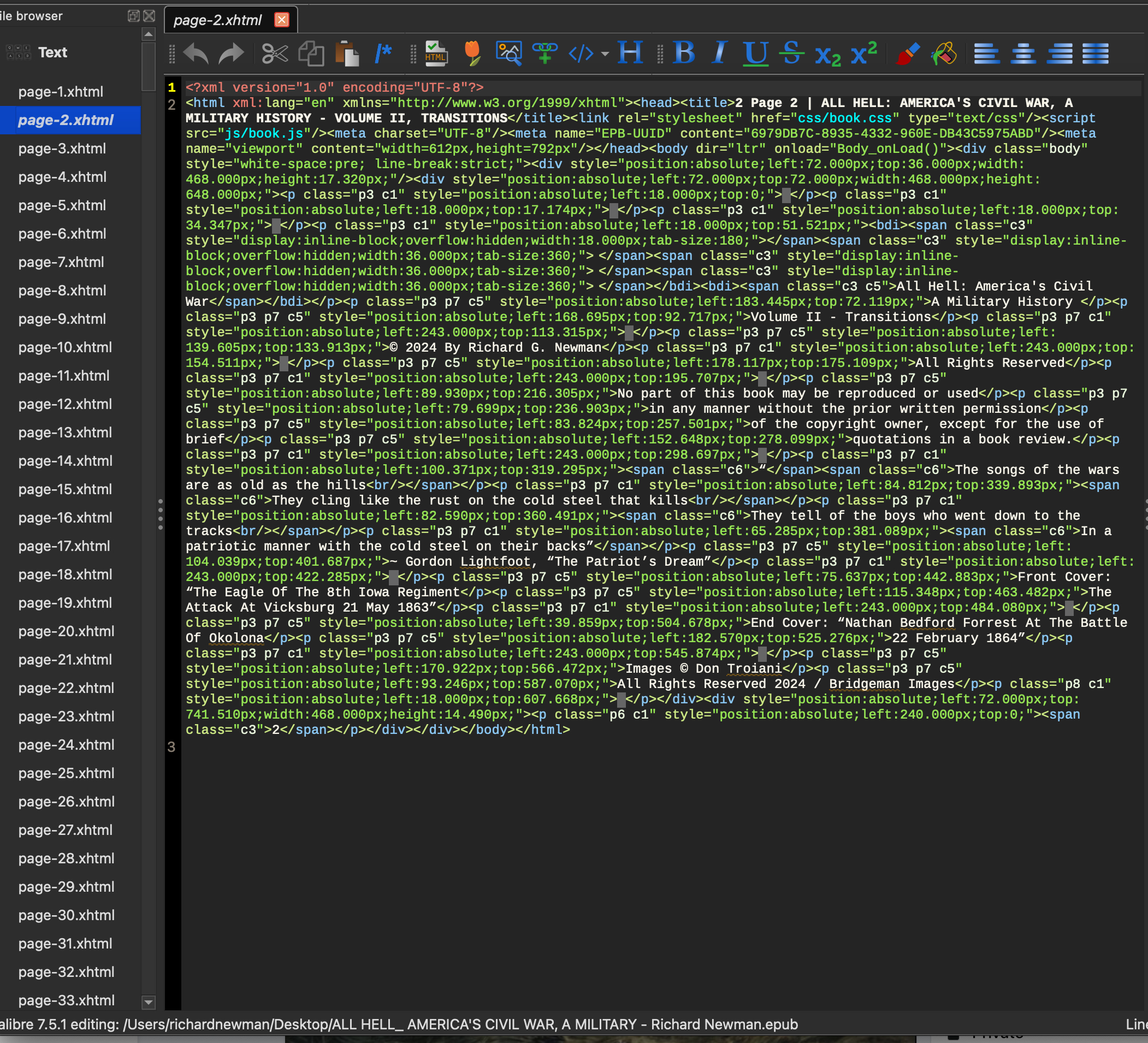1148x1043 pixels.
Task: Click the Redo arrow icon
Action: point(231,54)
